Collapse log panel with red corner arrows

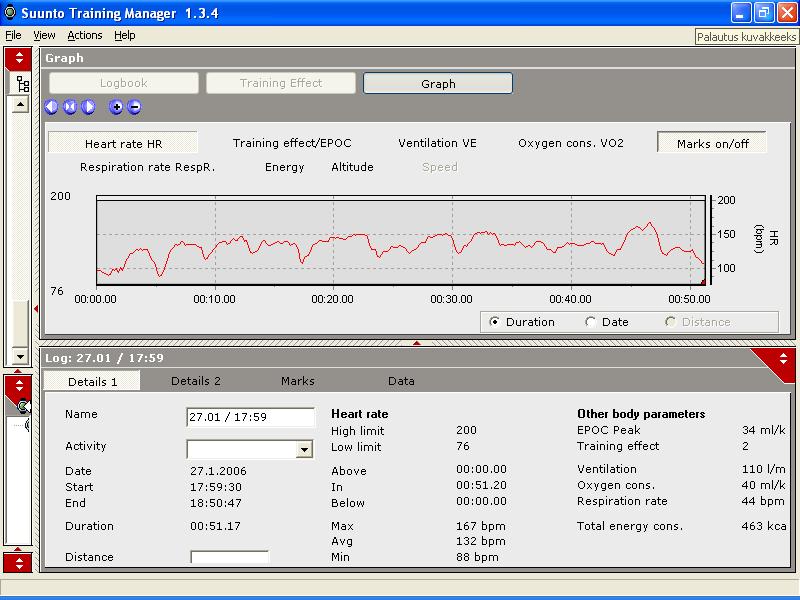(x=783, y=359)
